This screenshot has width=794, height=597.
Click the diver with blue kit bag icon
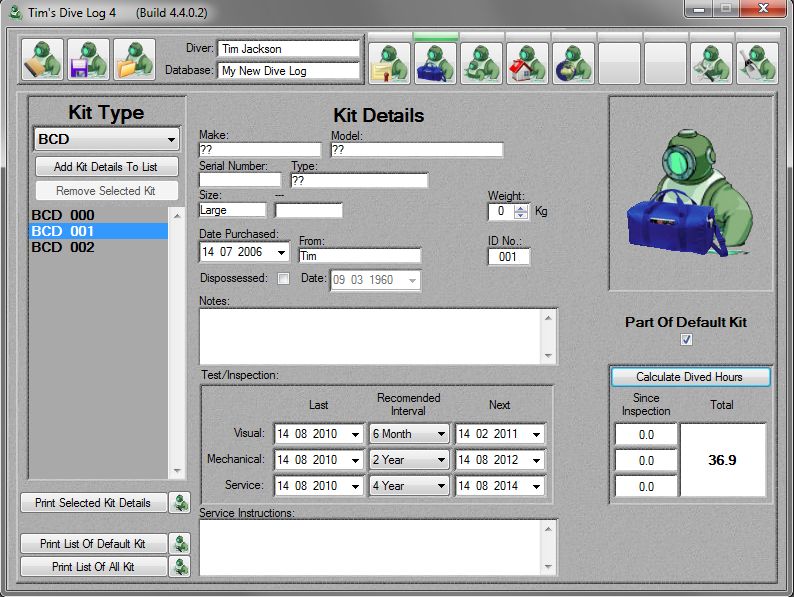(x=435, y=63)
